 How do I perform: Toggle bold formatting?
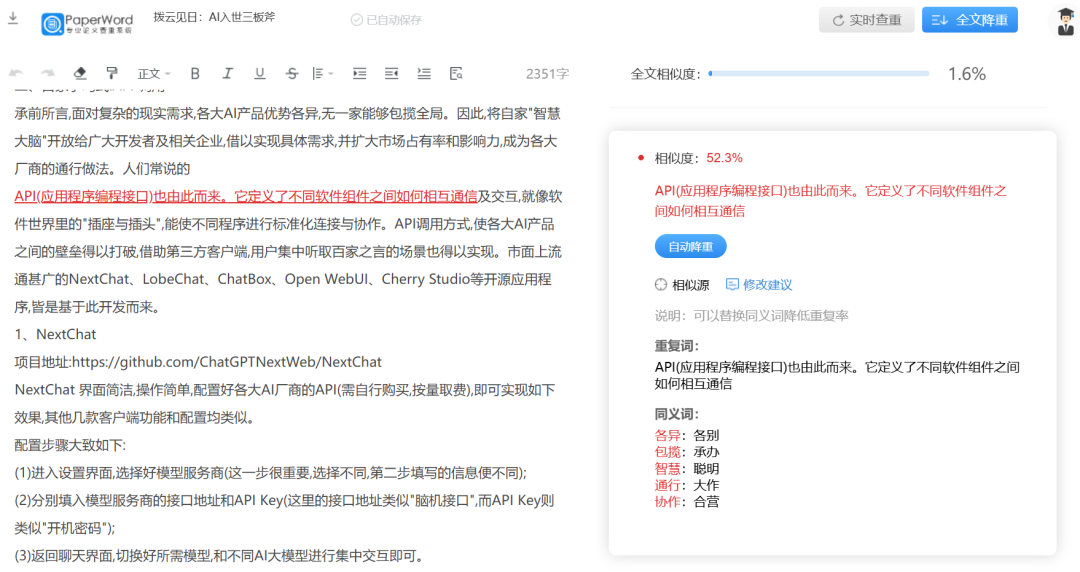coord(195,74)
